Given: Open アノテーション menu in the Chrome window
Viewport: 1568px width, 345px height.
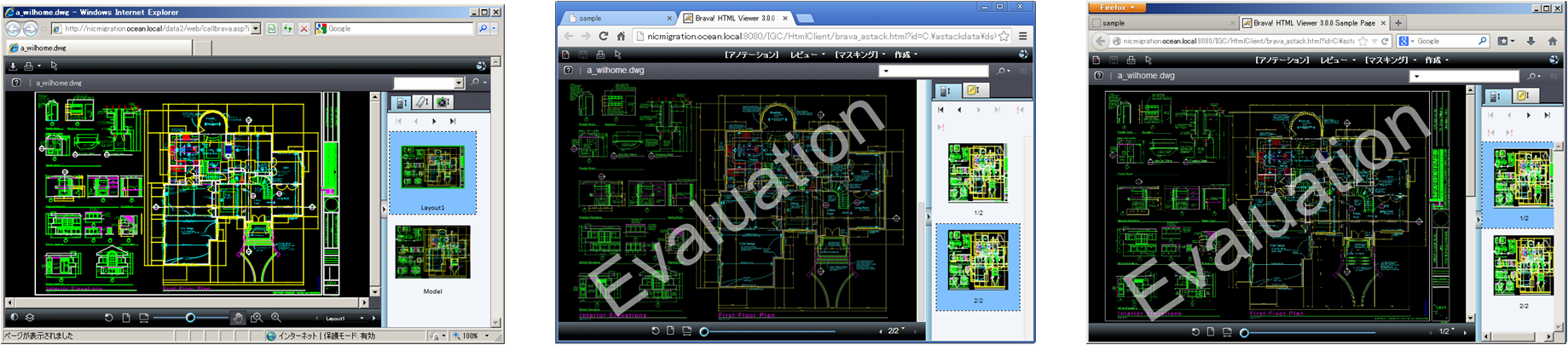Looking at the screenshot, I should tap(751, 55).
